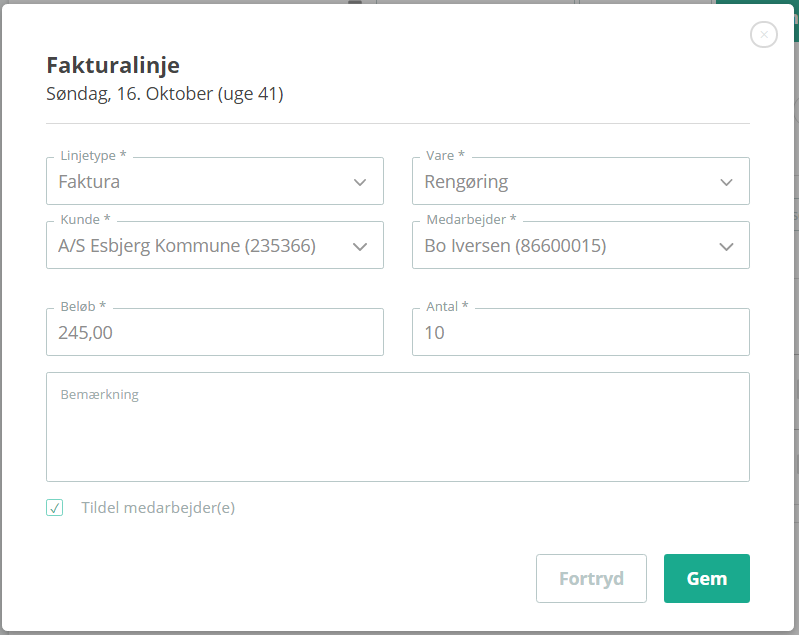This screenshot has width=799, height=635.
Task: Click inside the Bemærkning text area
Action: (397, 427)
